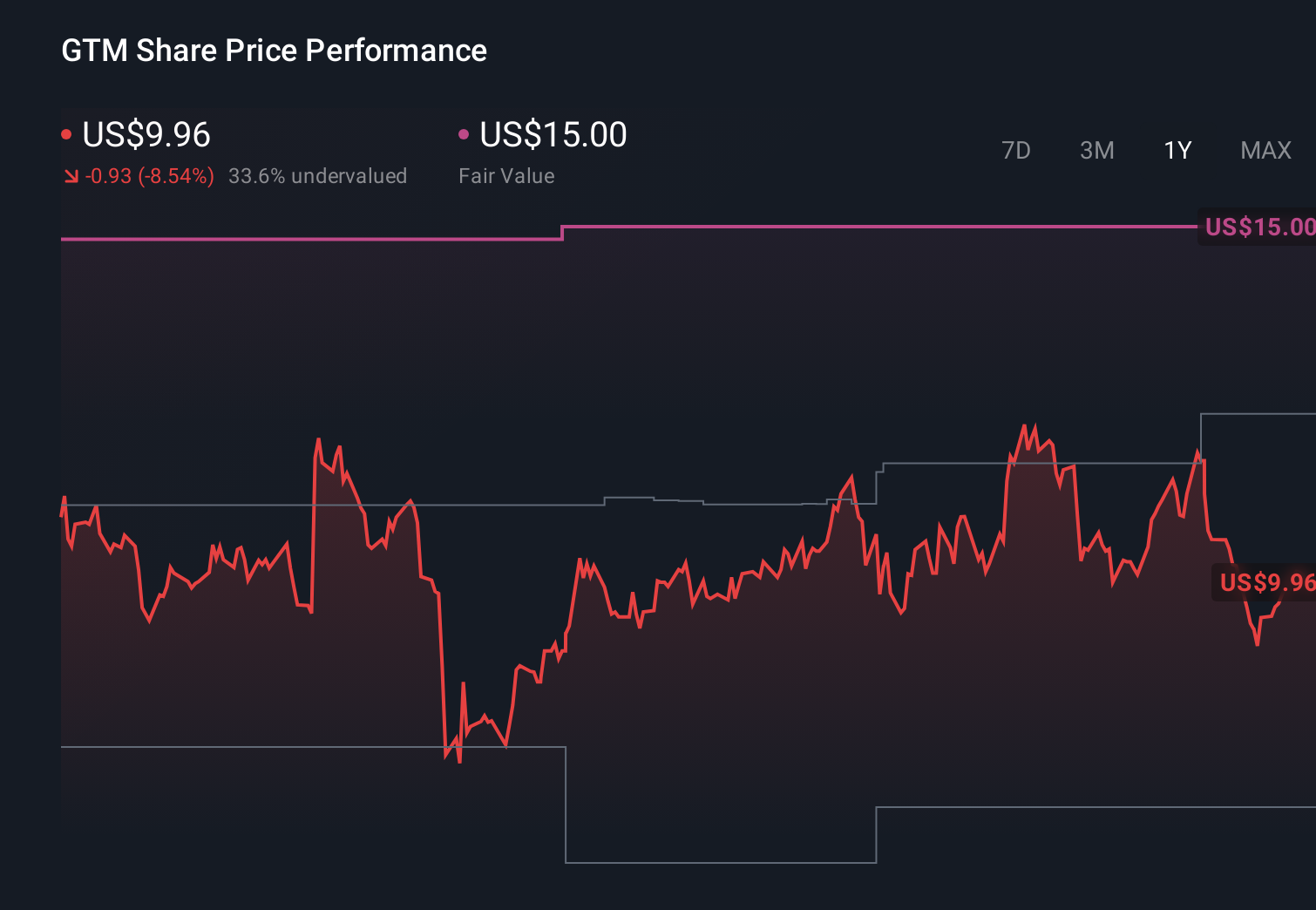Click the lowest dip of the red price line

(458, 763)
